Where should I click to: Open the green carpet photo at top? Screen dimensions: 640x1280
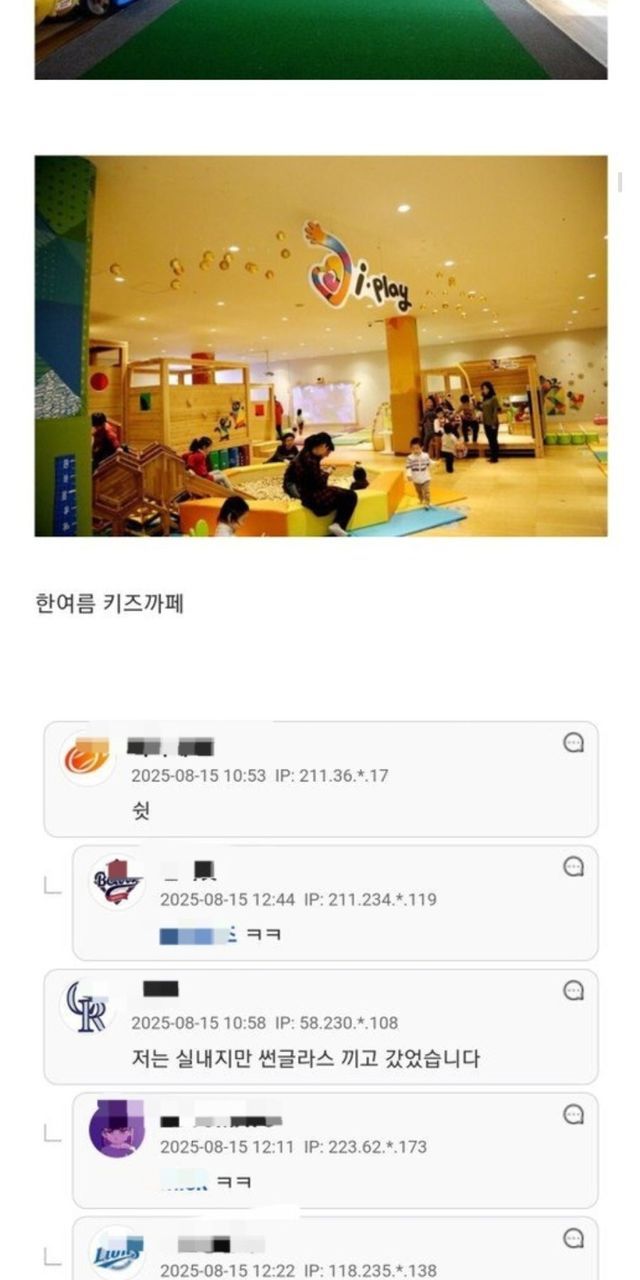(x=320, y=39)
